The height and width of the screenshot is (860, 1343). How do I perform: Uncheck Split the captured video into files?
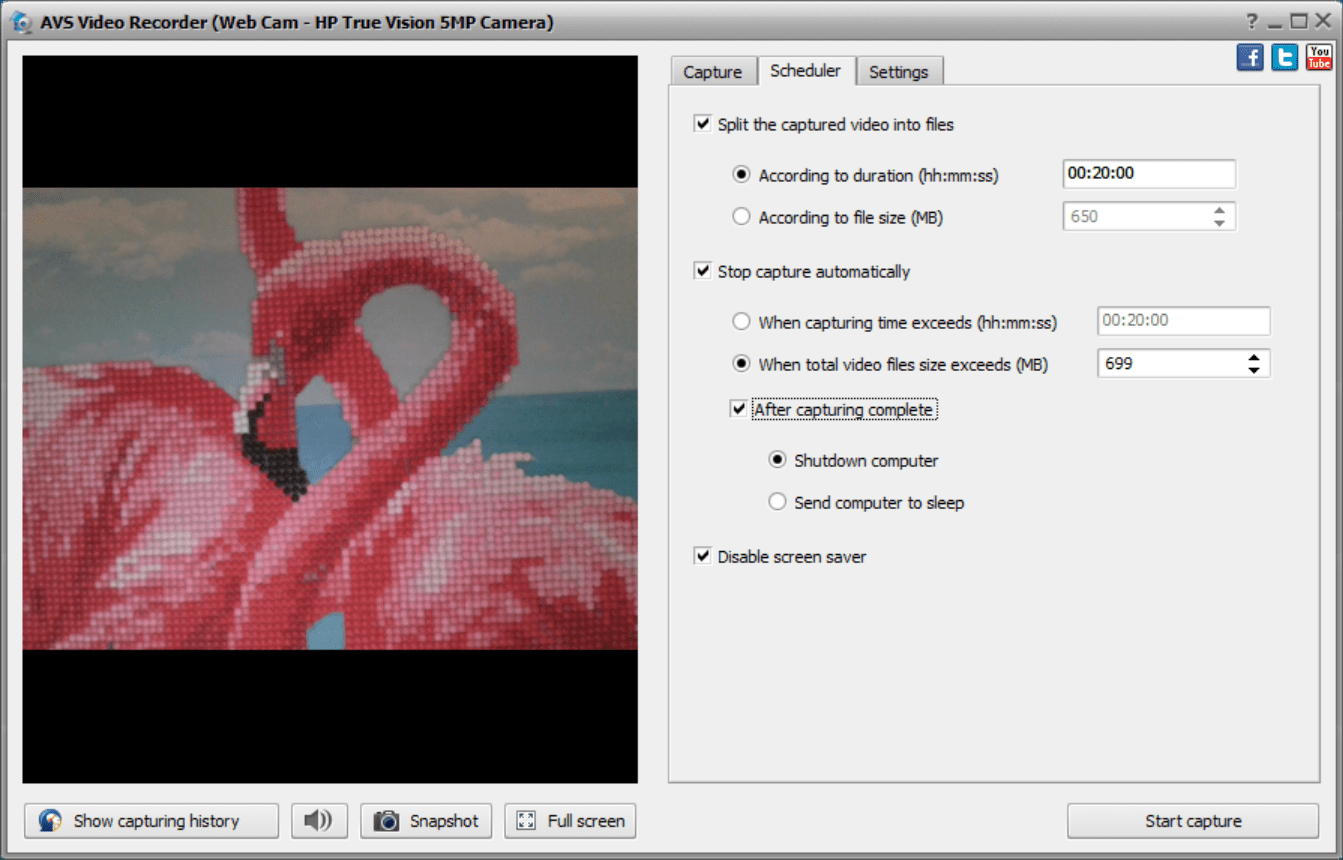702,124
